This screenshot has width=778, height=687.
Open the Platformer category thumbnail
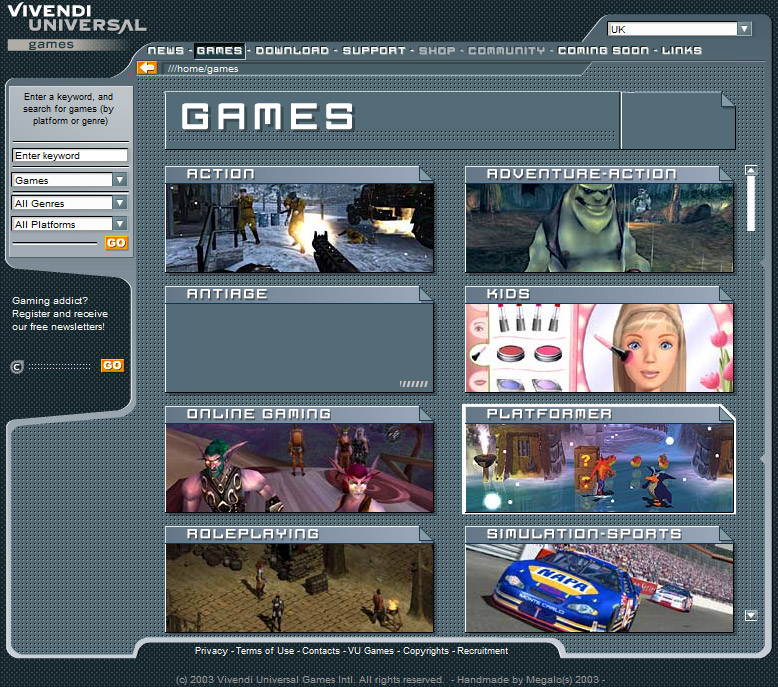coord(598,467)
